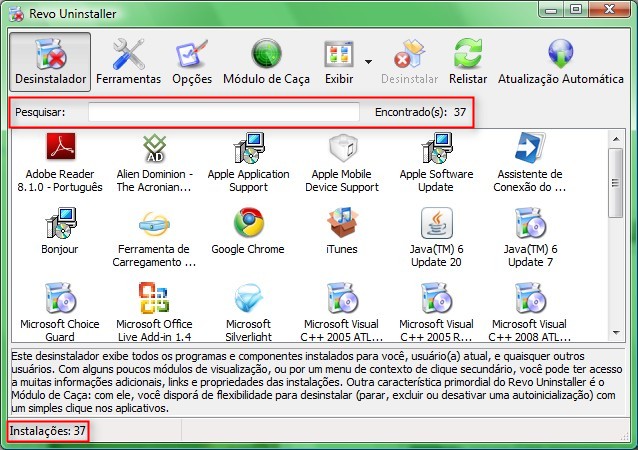
Task: Open the Desinstalador section
Action: tap(50, 62)
